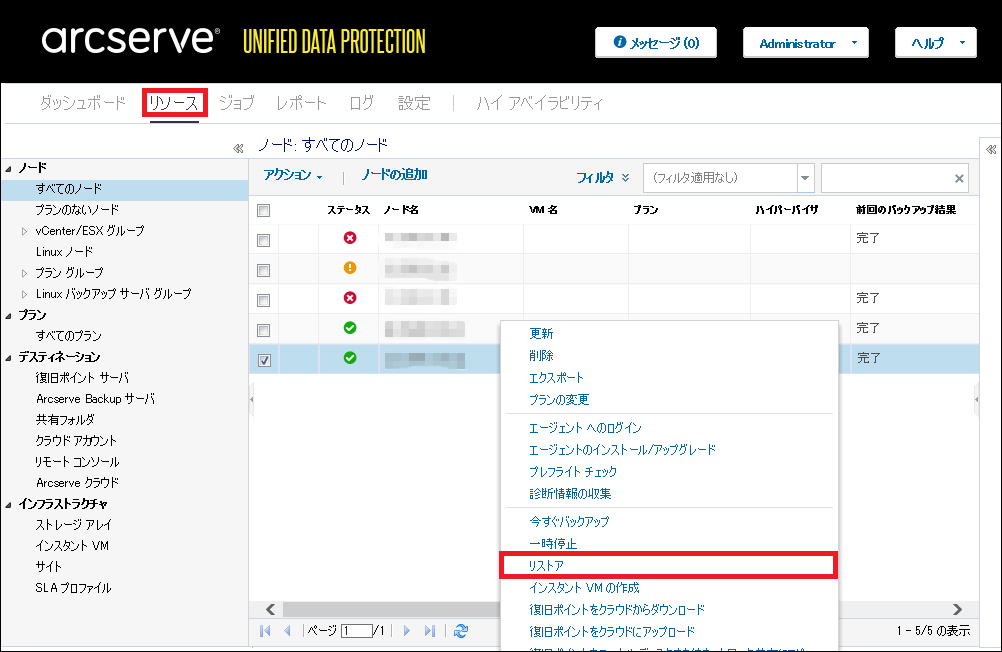Click the arcserve logo
1002x652 pixels.
pos(130,39)
